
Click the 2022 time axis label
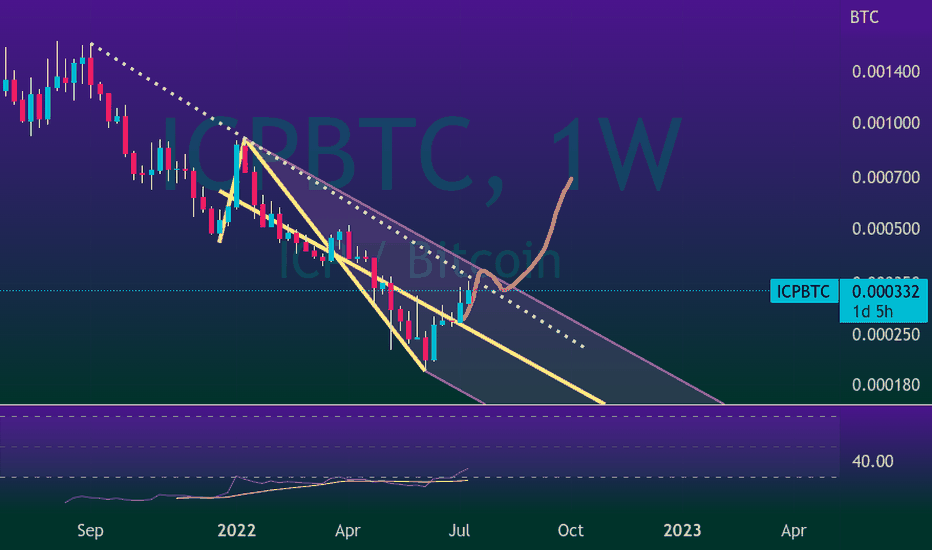(x=237, y=530)
